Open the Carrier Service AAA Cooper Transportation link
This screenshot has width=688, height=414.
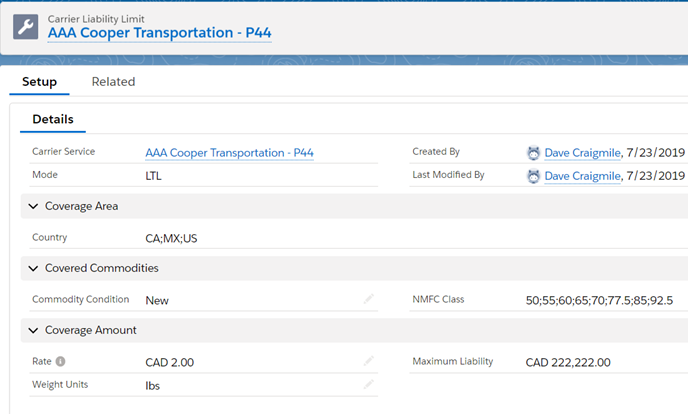tap(229, 153)
